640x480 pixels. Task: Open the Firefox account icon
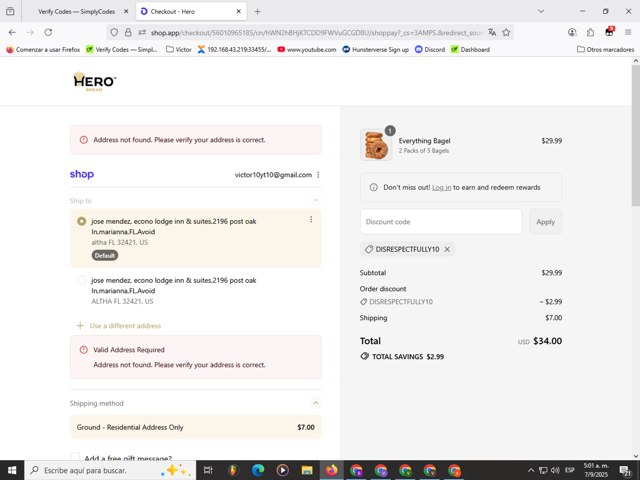(572, 32)
